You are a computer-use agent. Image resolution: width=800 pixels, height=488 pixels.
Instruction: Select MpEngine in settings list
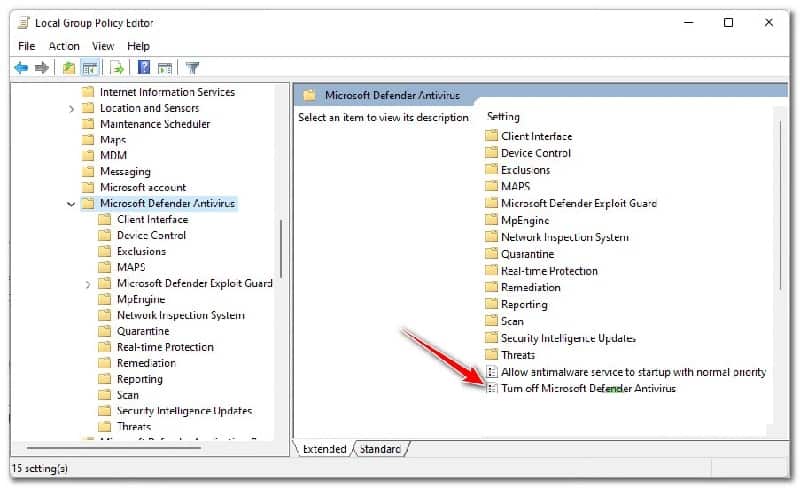click(x=525, y=220)
